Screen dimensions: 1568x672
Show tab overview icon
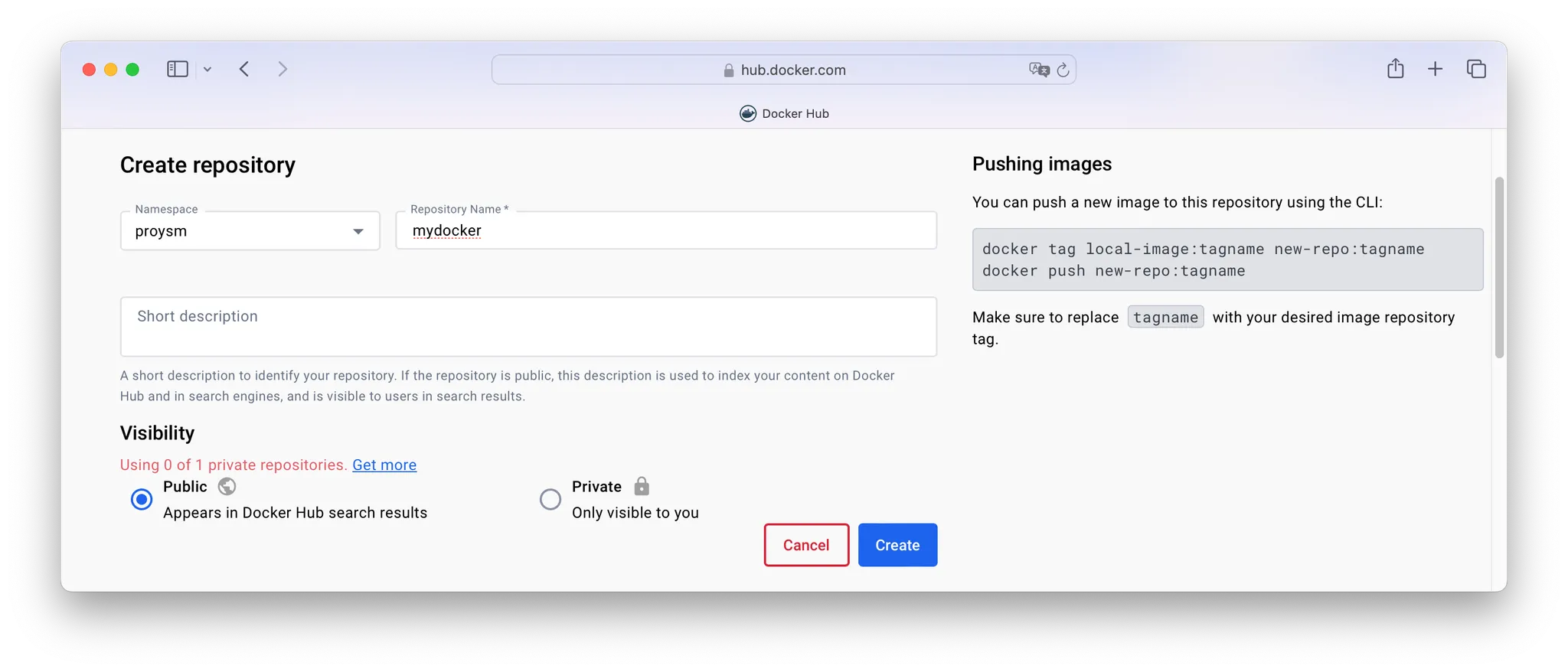pos(1476,69)
